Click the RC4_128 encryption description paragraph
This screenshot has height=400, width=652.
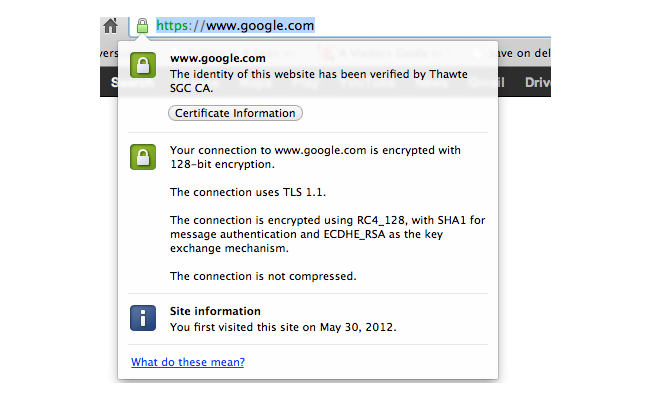[x=328, y=234]
